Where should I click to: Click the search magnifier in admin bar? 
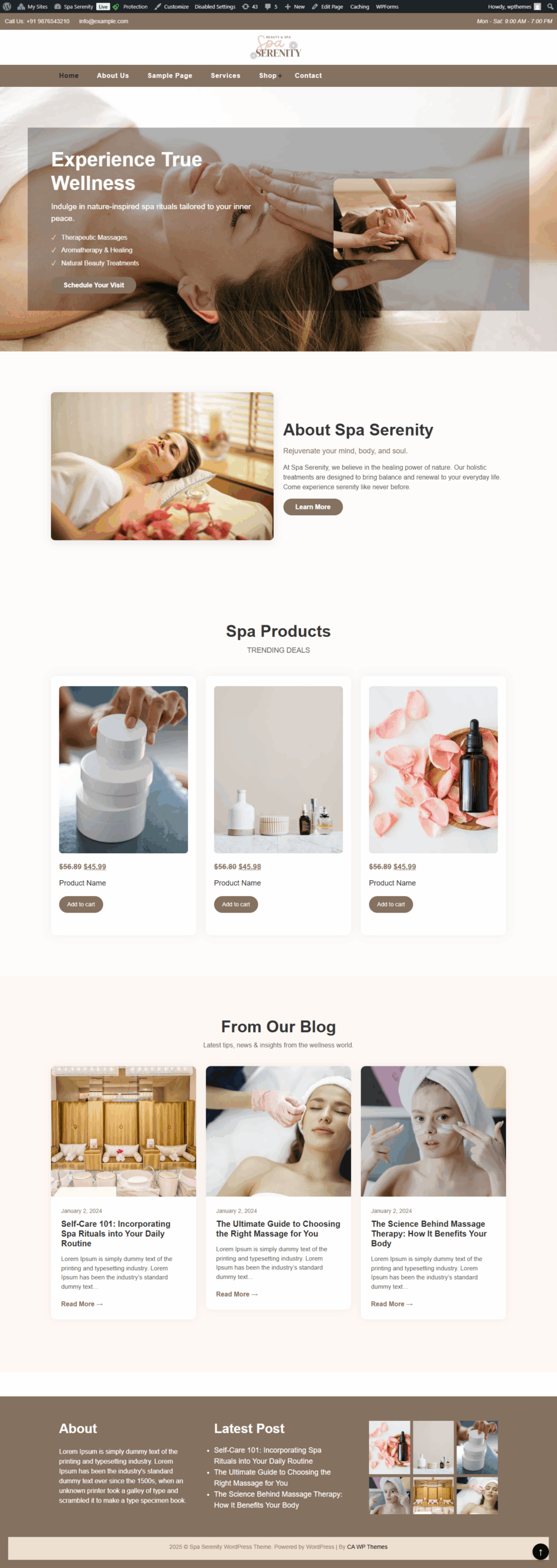point(550,7)
